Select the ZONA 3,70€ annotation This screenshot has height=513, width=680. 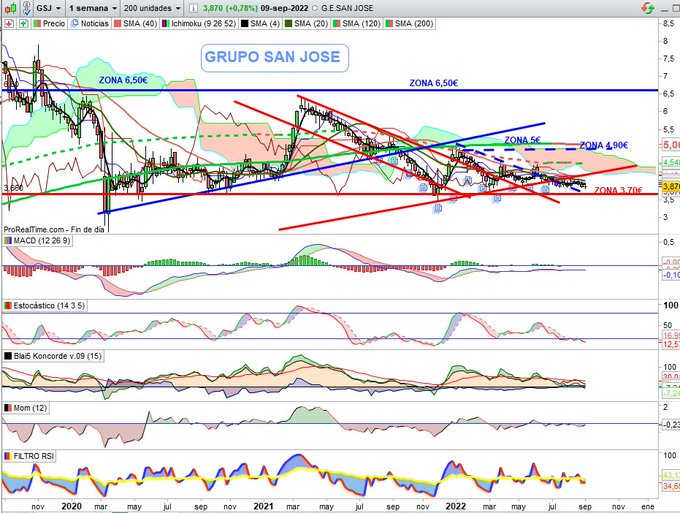click(618, 190)
